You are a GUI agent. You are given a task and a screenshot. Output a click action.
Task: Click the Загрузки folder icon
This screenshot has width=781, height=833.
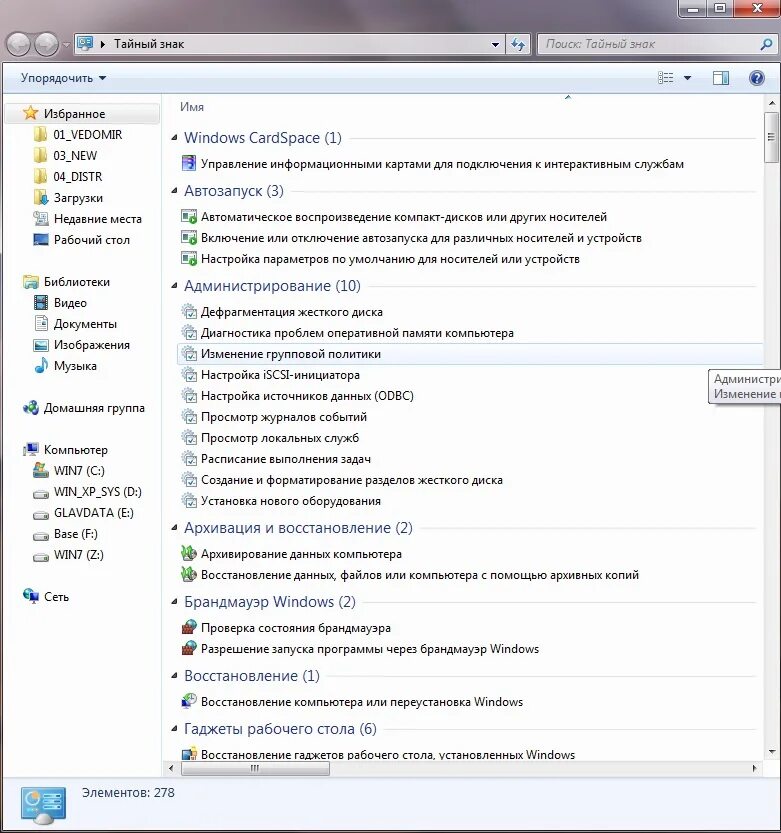[x=40, y=197]
